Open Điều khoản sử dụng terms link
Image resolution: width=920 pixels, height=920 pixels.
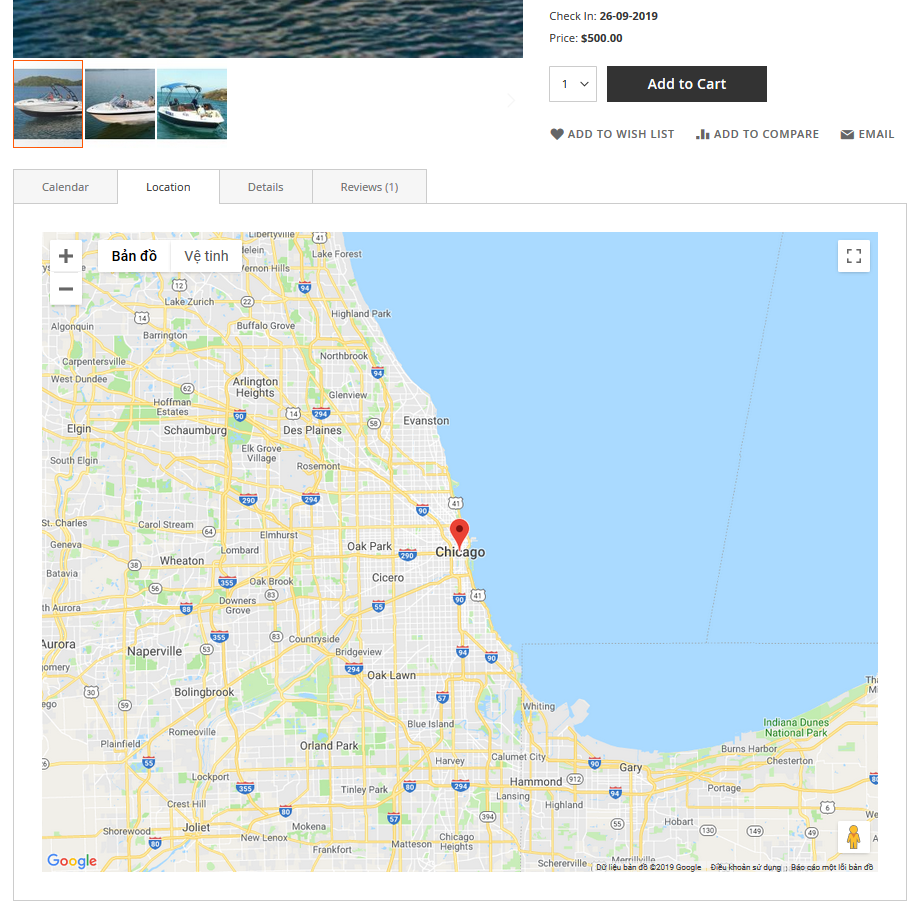pyautogui.click(x=746, y=867)
